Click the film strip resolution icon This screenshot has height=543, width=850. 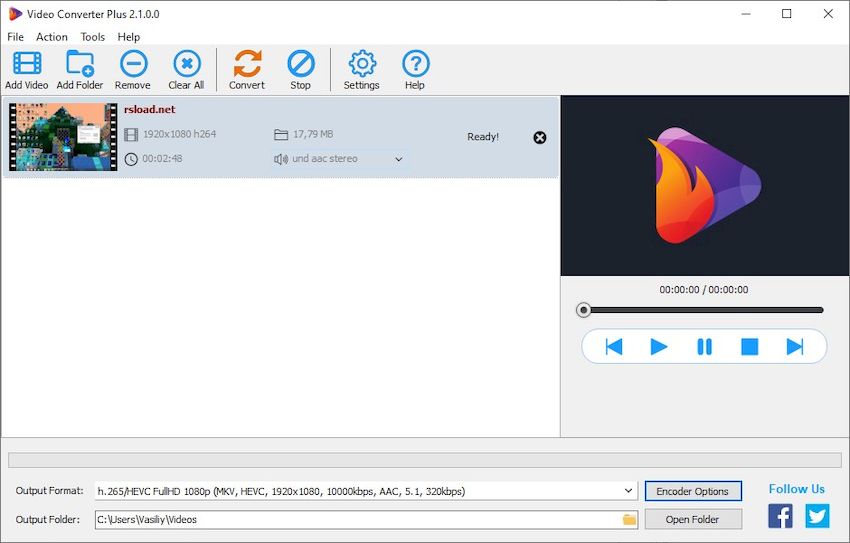pos(131,134)
